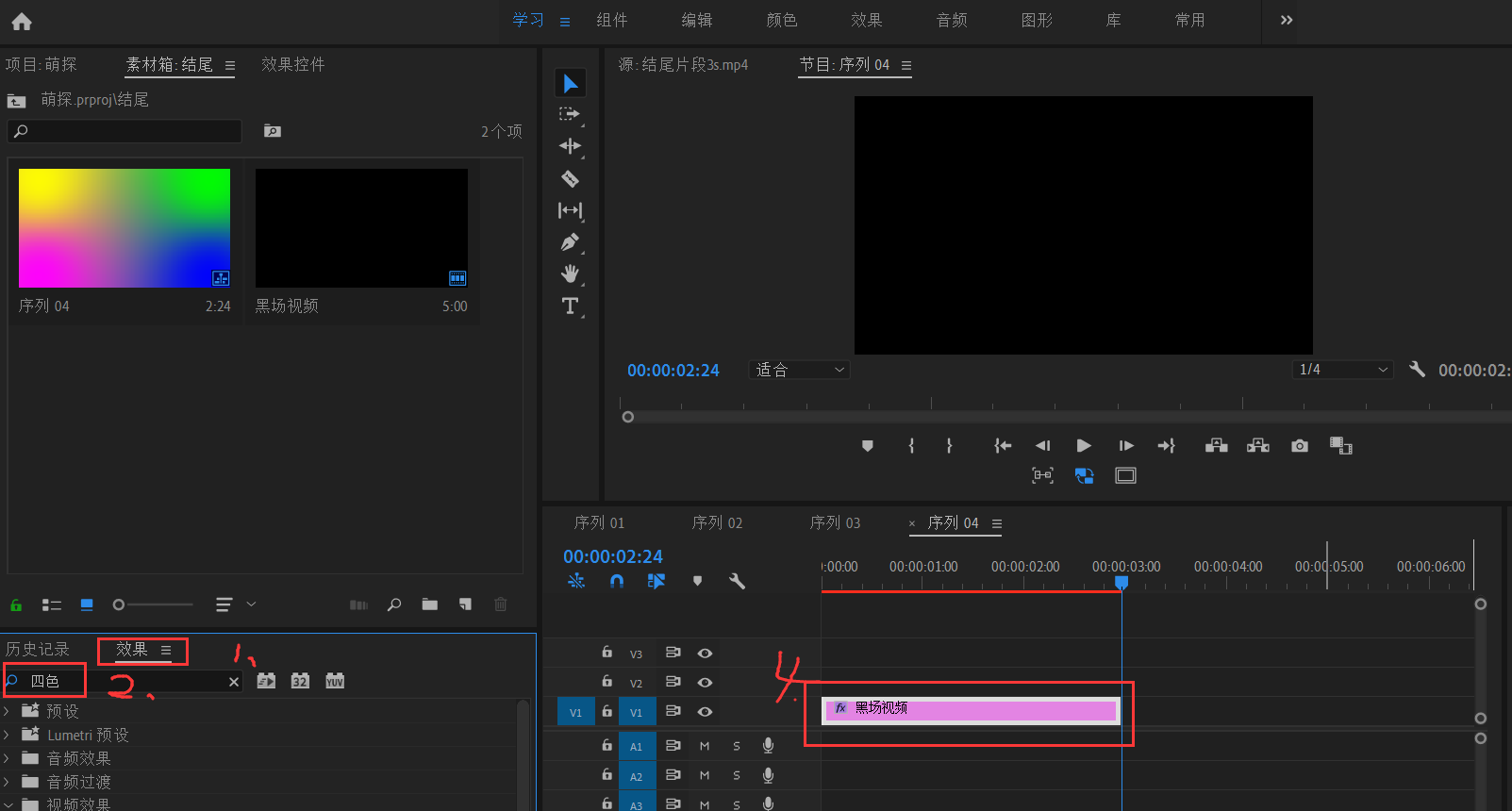Go to Out point
1512x811 pixels.
coord(1167,446)
